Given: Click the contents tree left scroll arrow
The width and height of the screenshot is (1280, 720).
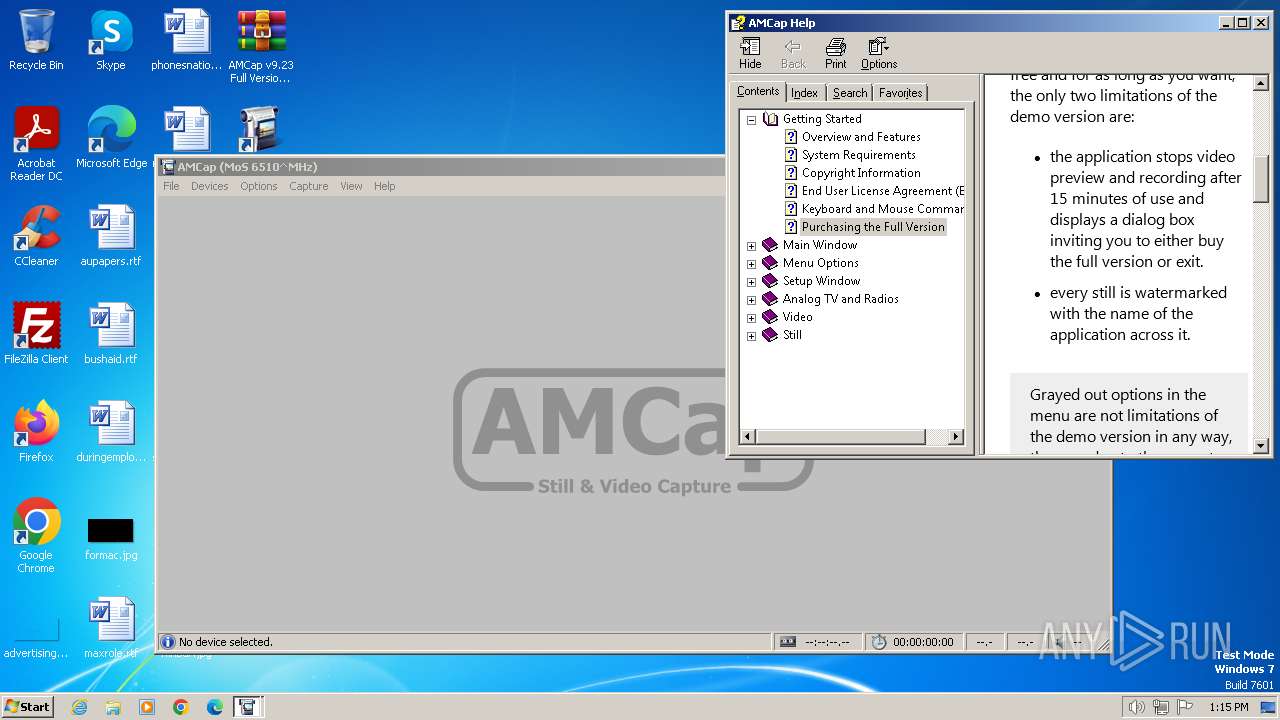Looking at the screenshot, I should pyautogui.click(x=748, y=437).
